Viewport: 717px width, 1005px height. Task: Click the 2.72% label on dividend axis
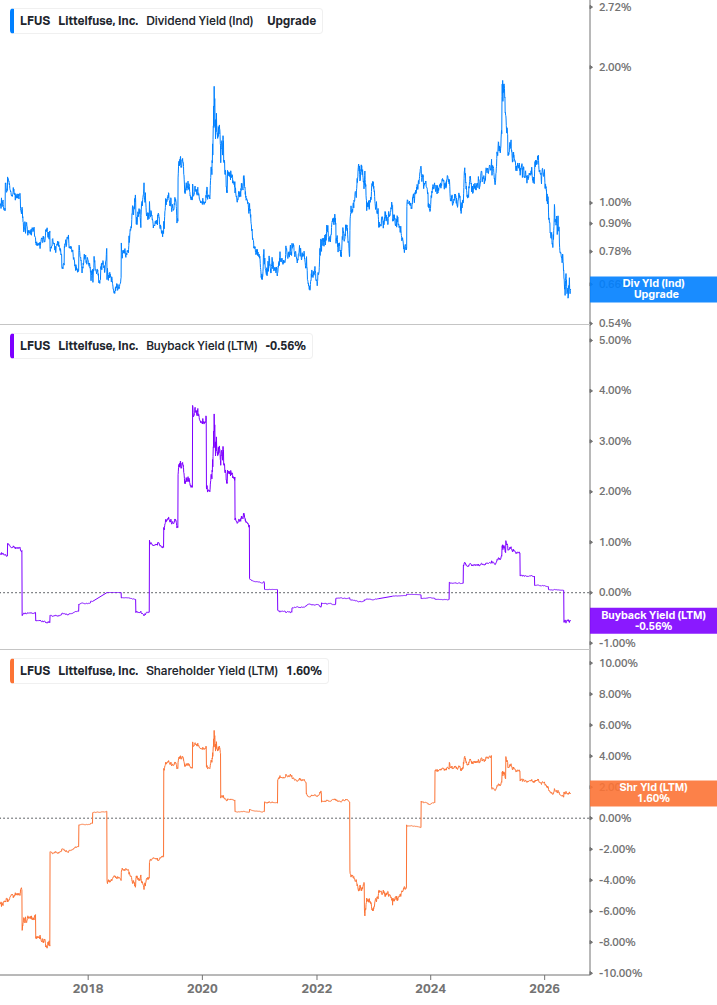pyautogui.click(x=615, y=8)
